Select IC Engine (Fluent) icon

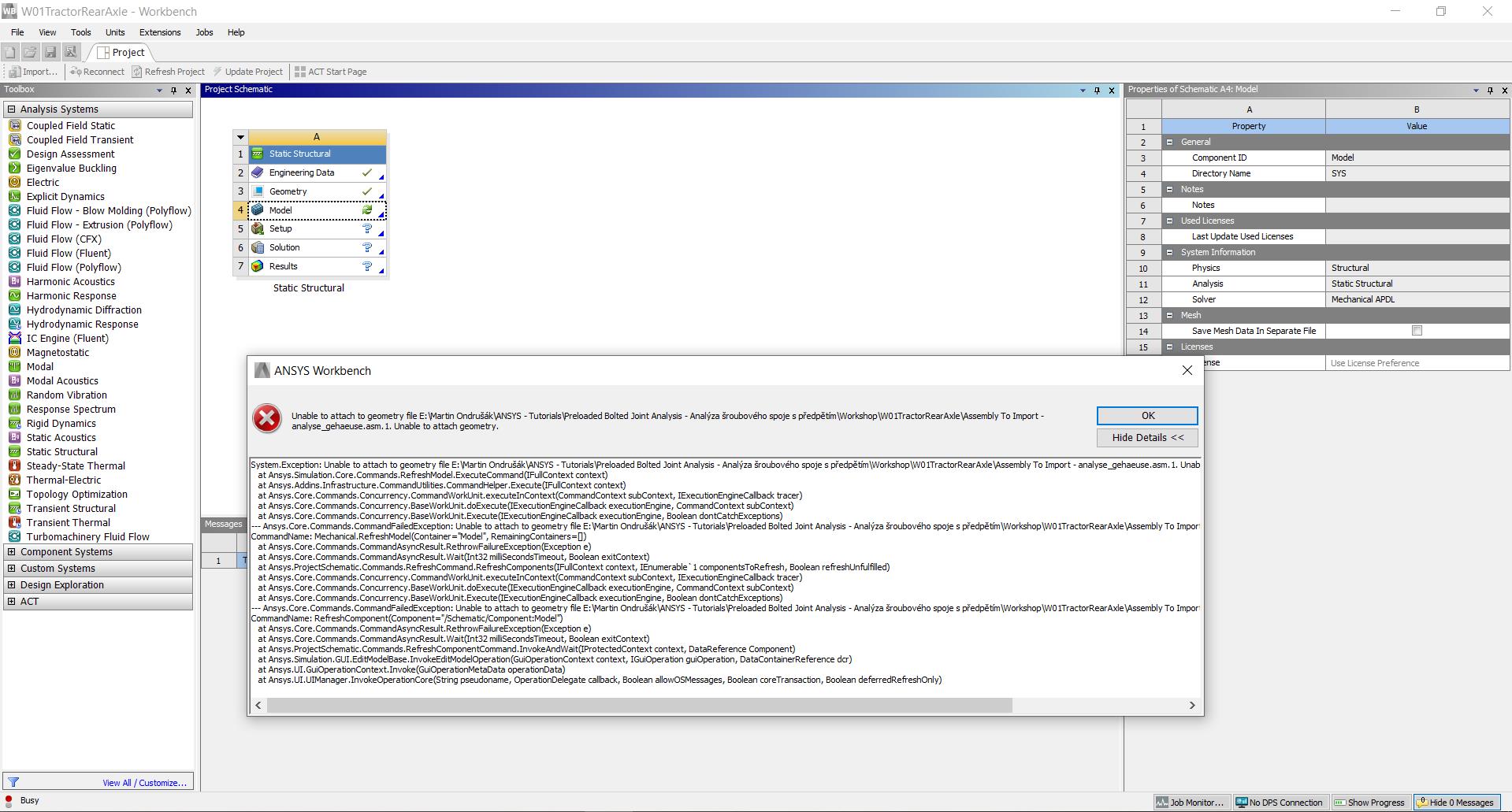14,338
